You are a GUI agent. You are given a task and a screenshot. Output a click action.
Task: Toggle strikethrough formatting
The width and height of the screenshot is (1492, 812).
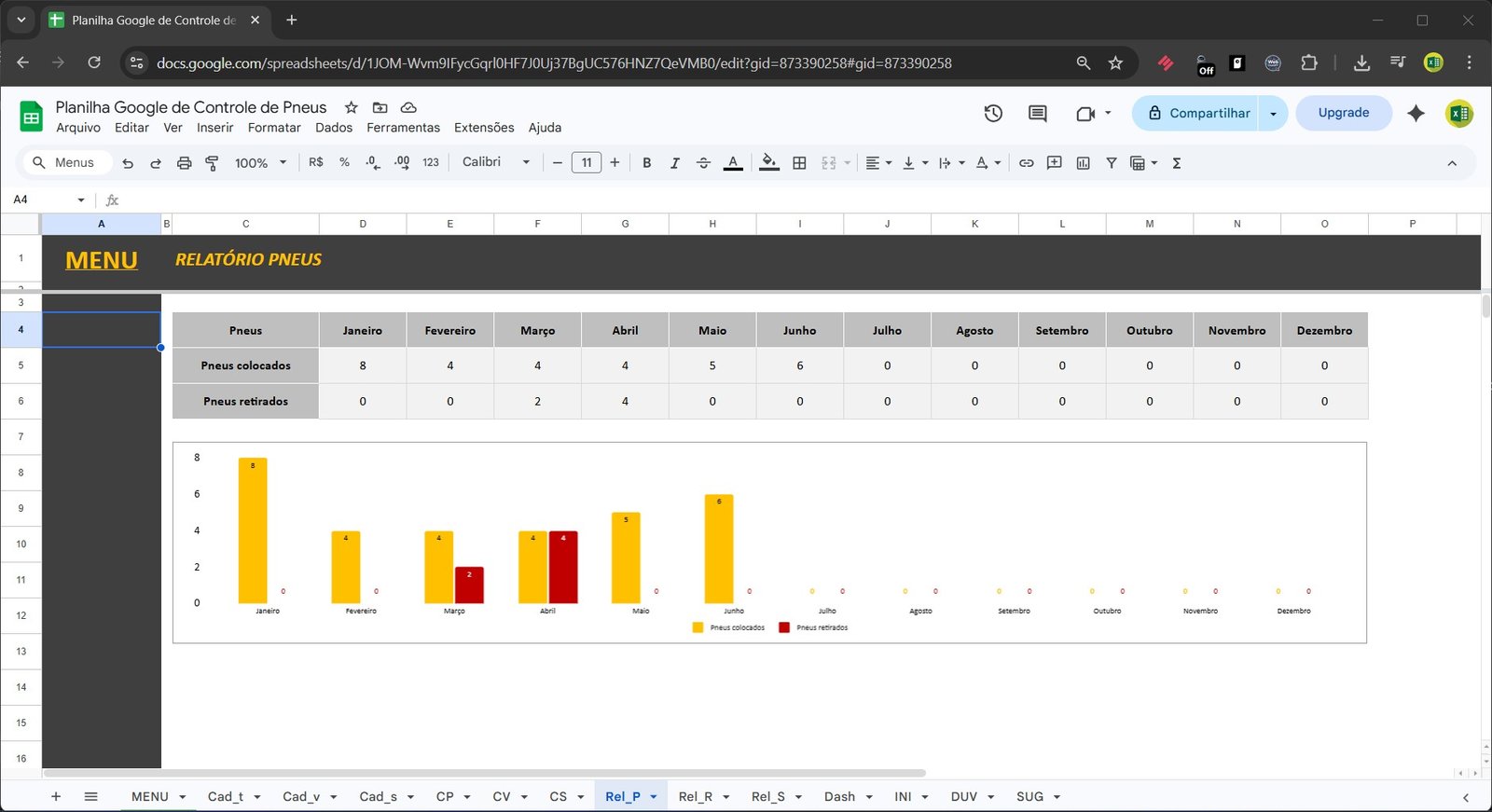(x=703, y=163)
